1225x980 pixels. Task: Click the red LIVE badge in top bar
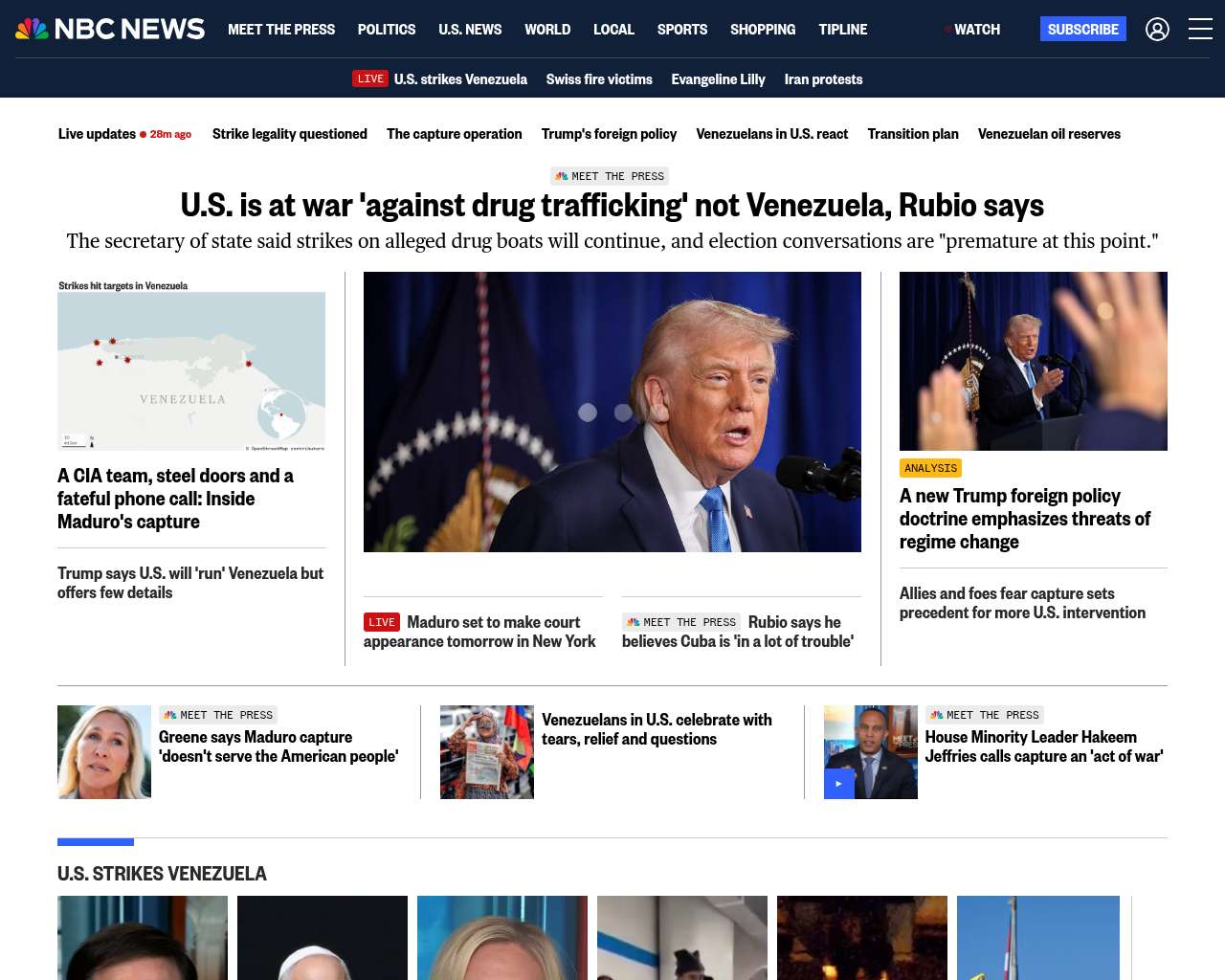coord(370,79)
